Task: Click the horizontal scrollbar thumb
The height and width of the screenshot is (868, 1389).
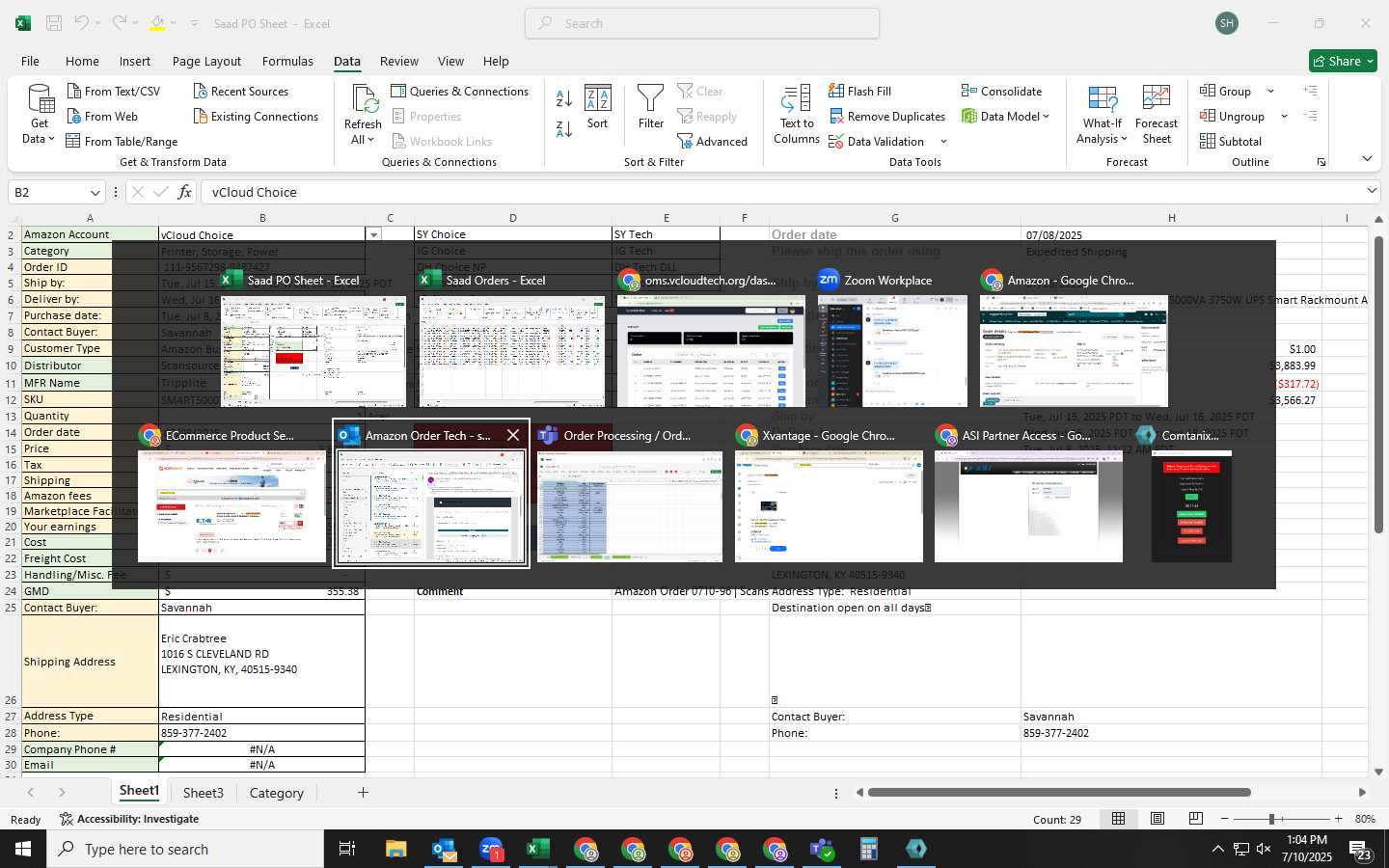Action: pos(1059,793)
